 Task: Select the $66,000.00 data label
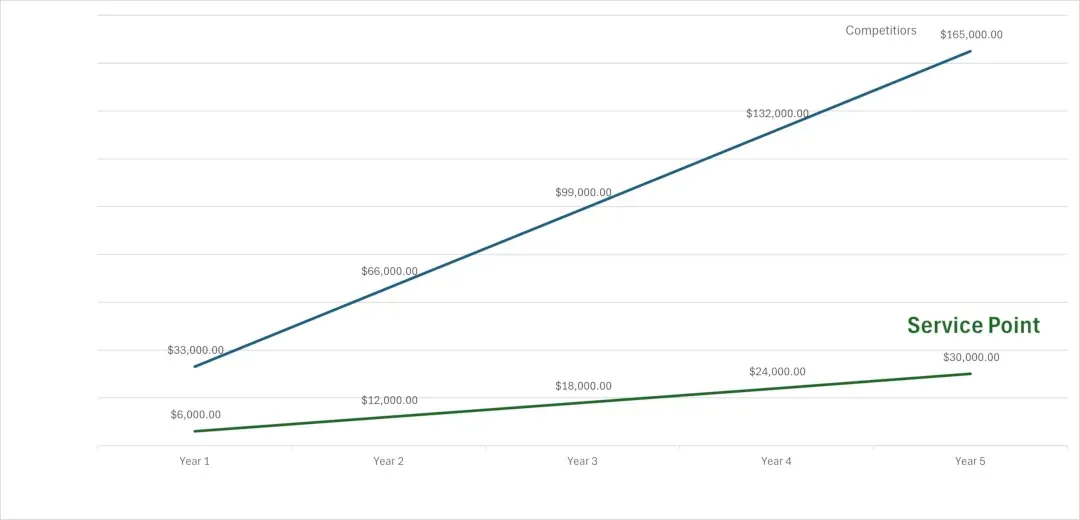point(389,271)
